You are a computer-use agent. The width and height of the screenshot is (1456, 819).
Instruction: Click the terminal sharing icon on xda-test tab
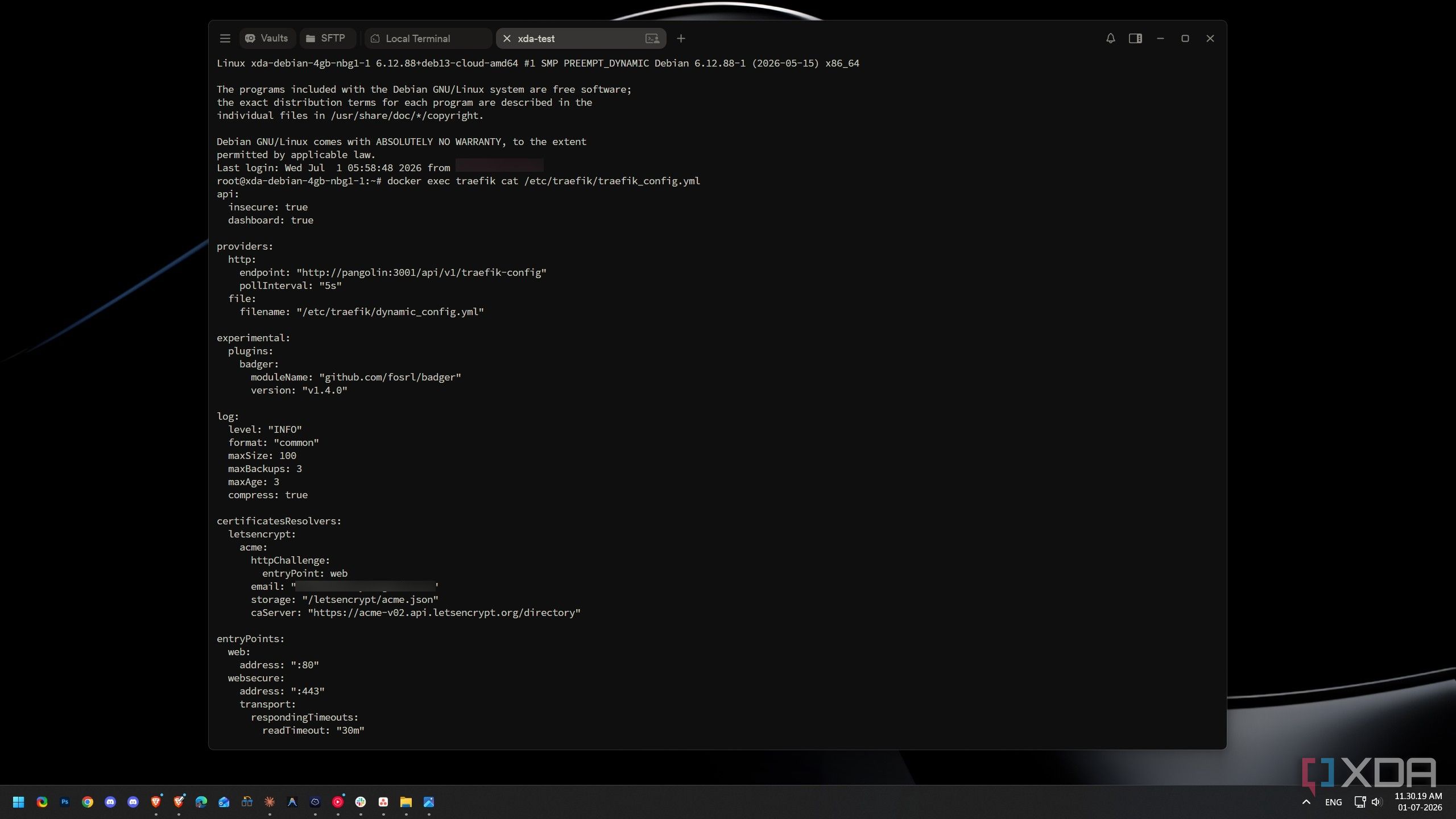tap(652, 38)
